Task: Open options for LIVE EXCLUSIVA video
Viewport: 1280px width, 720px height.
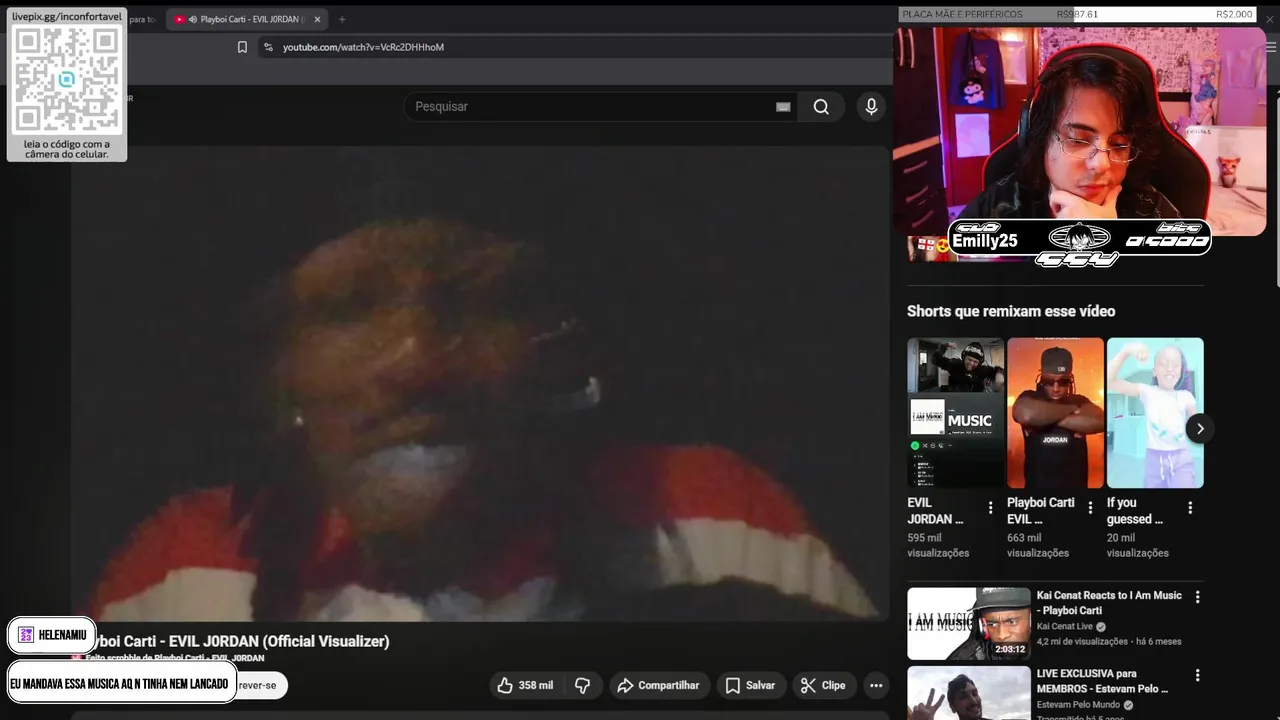Action: click(x=1197, y=675)
